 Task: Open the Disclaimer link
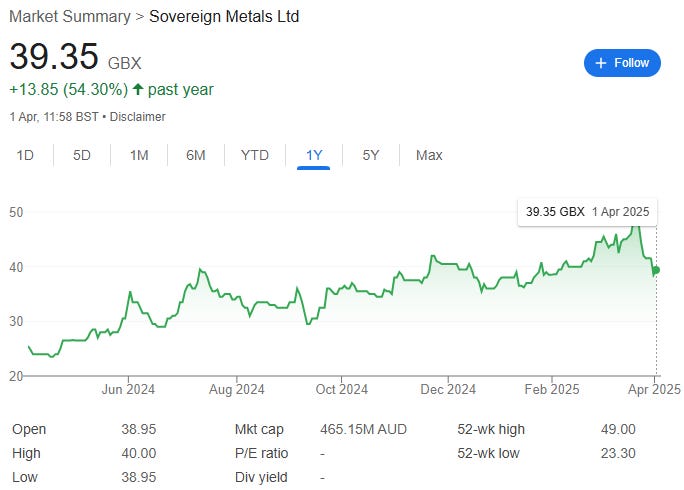(x=137, y=117)
